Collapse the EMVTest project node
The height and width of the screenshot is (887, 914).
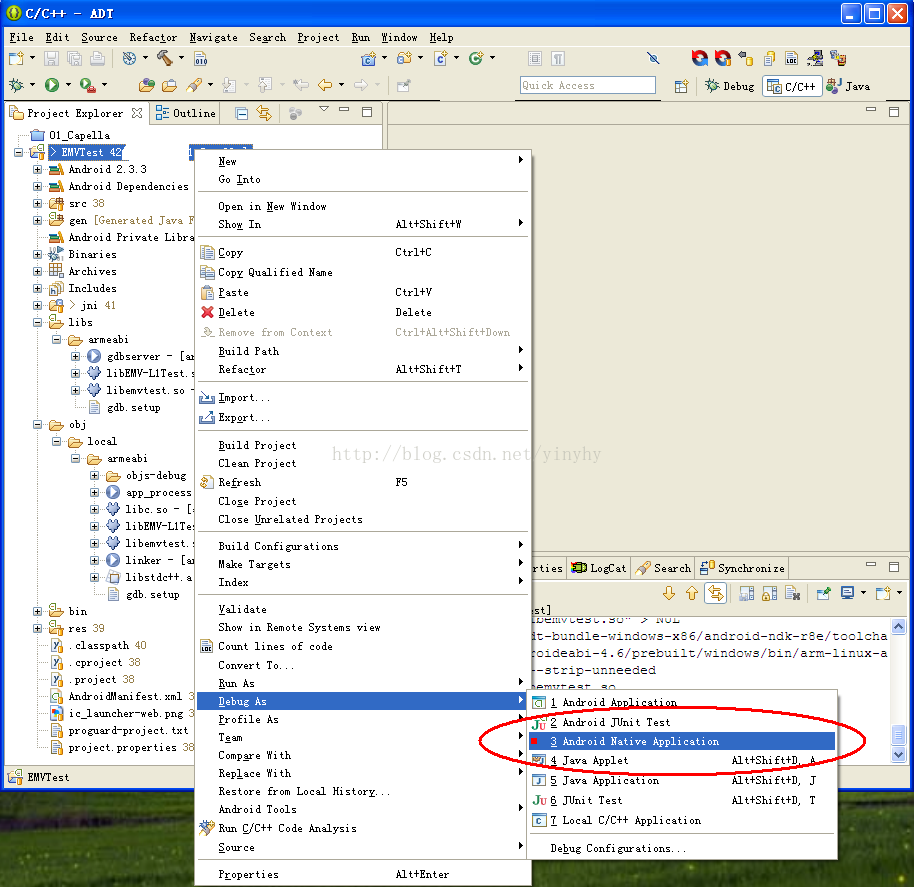(19, 152)
